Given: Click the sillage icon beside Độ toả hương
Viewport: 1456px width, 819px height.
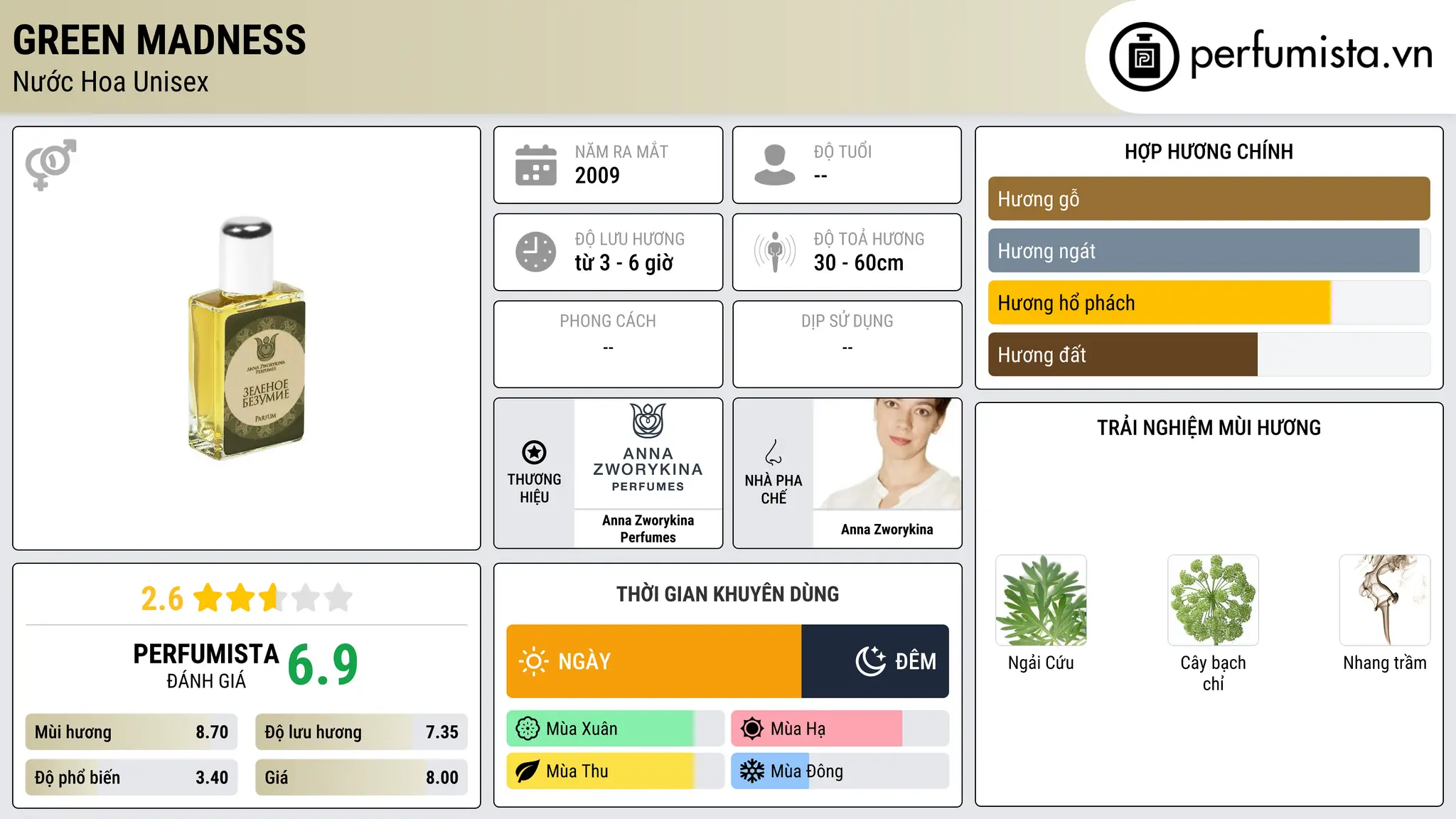Looking at the screenshot, I should [x=774, y=252].
